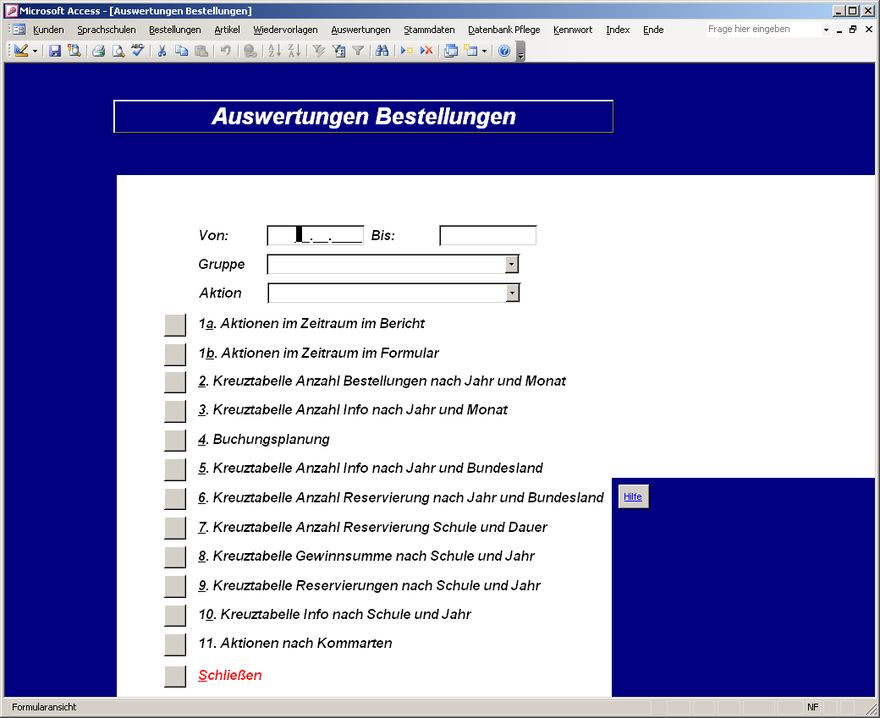880x718 pixels.
Task: Click the New Object icon
Action: [x=471, y=51]
